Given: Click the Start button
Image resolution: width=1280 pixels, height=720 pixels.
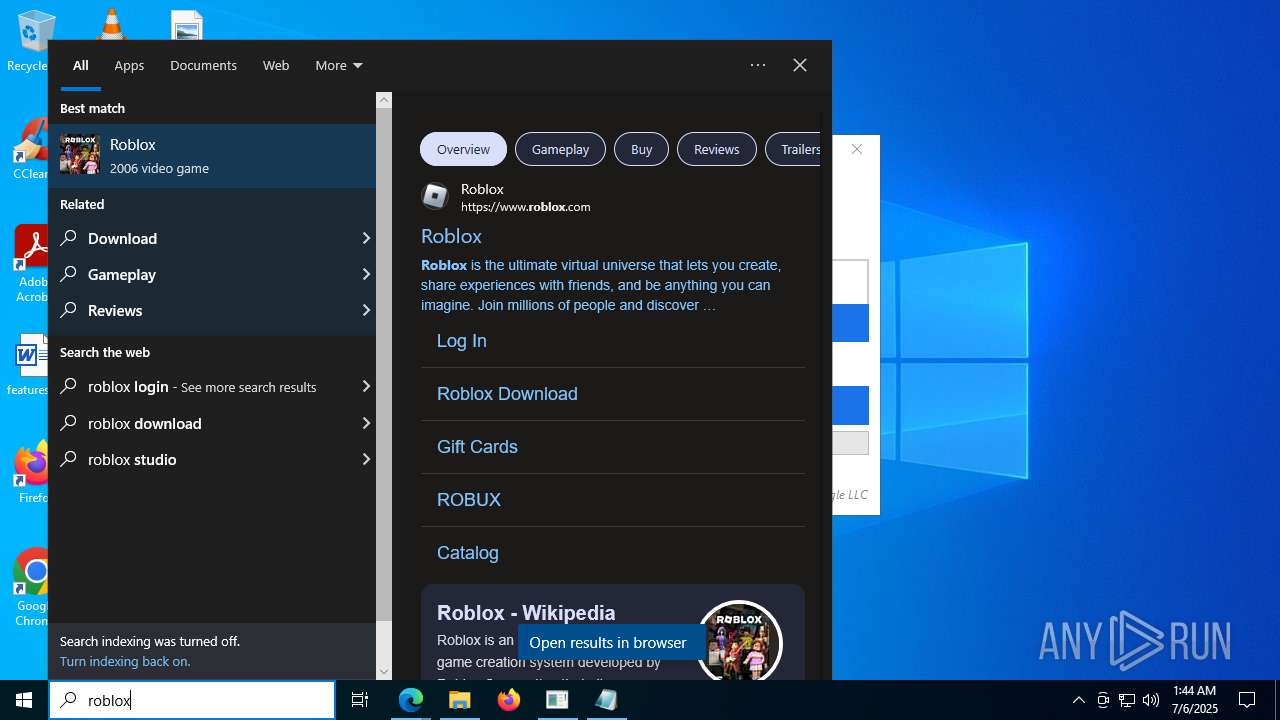Looking at the screenshot, I should (x=24, y=700).
